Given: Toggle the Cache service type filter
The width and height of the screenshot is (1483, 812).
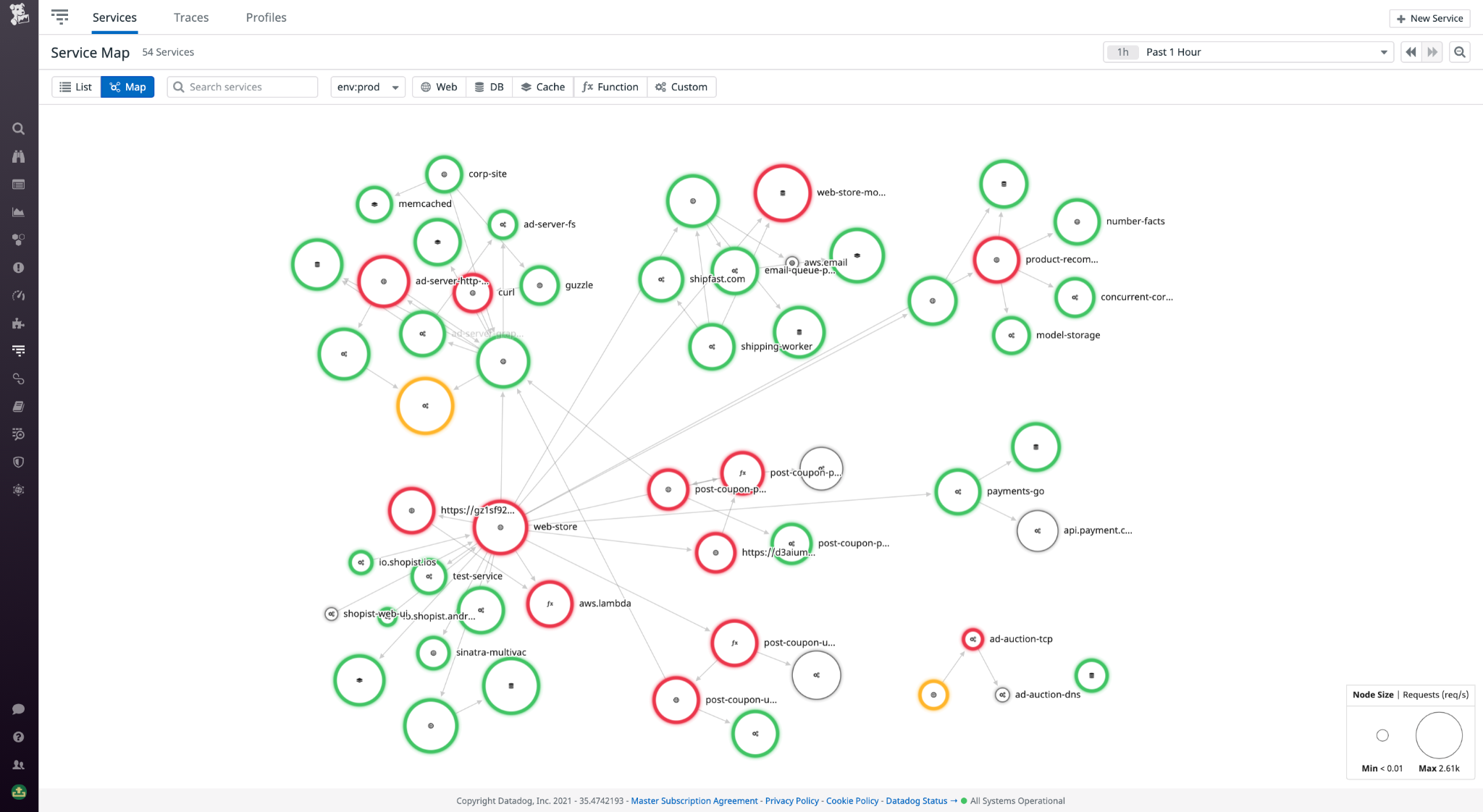Looking at the screenshot, I should click(x=542, y=86).
